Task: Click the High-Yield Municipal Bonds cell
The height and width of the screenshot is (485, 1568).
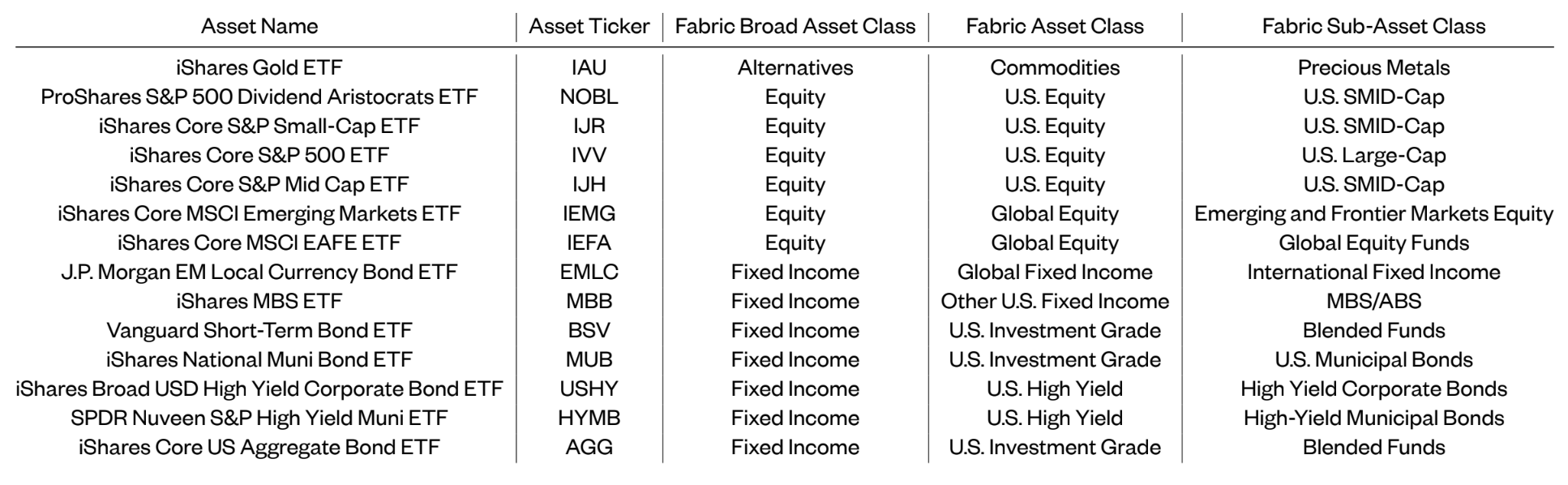Action: (1373, 418)
